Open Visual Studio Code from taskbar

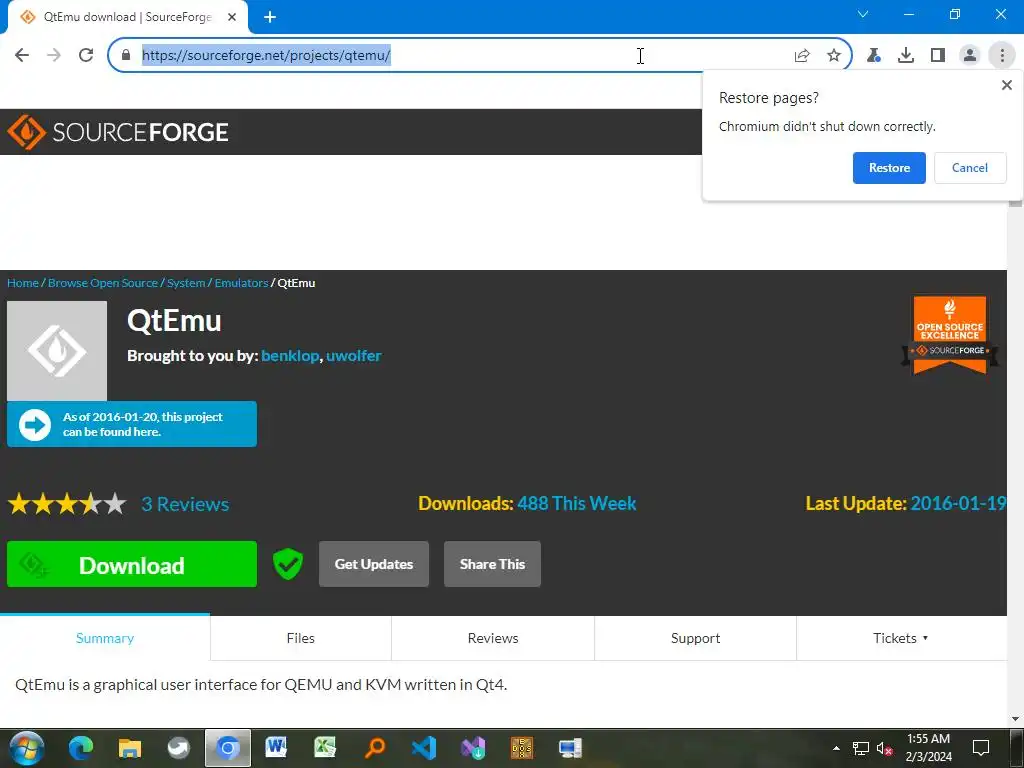[x=424, y=748]
